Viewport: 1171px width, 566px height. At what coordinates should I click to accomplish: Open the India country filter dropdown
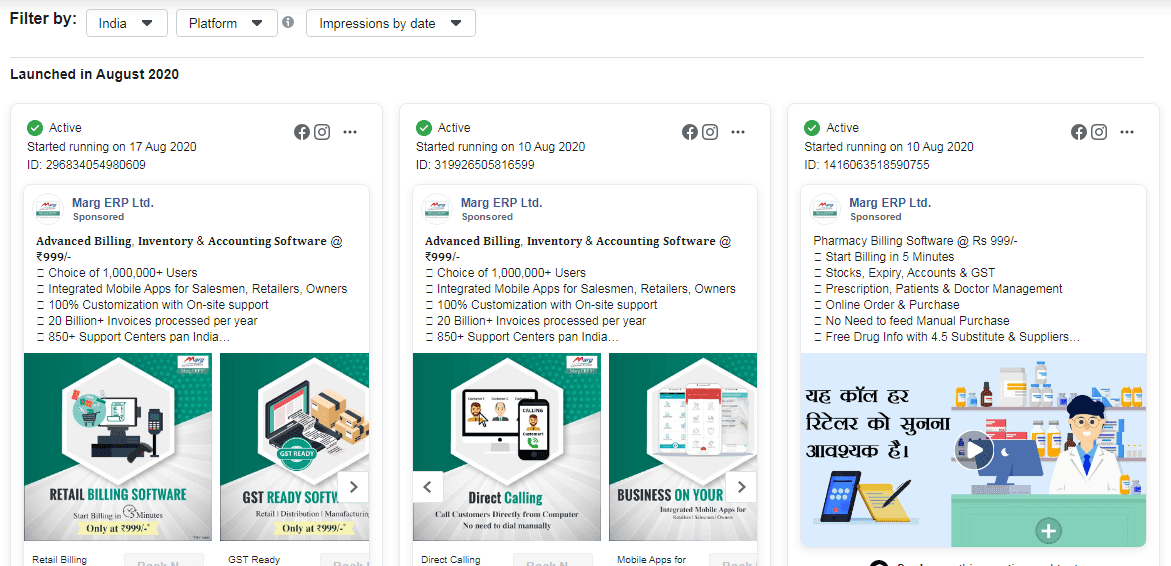[127, 23]
